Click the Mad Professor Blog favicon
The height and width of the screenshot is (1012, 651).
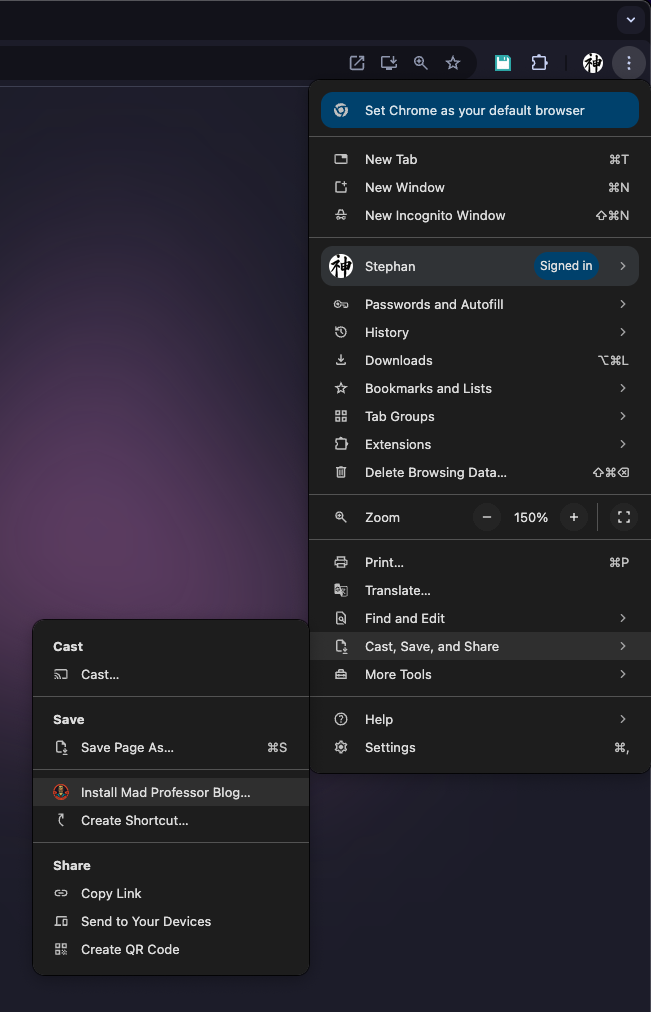[x=61, y=792]
